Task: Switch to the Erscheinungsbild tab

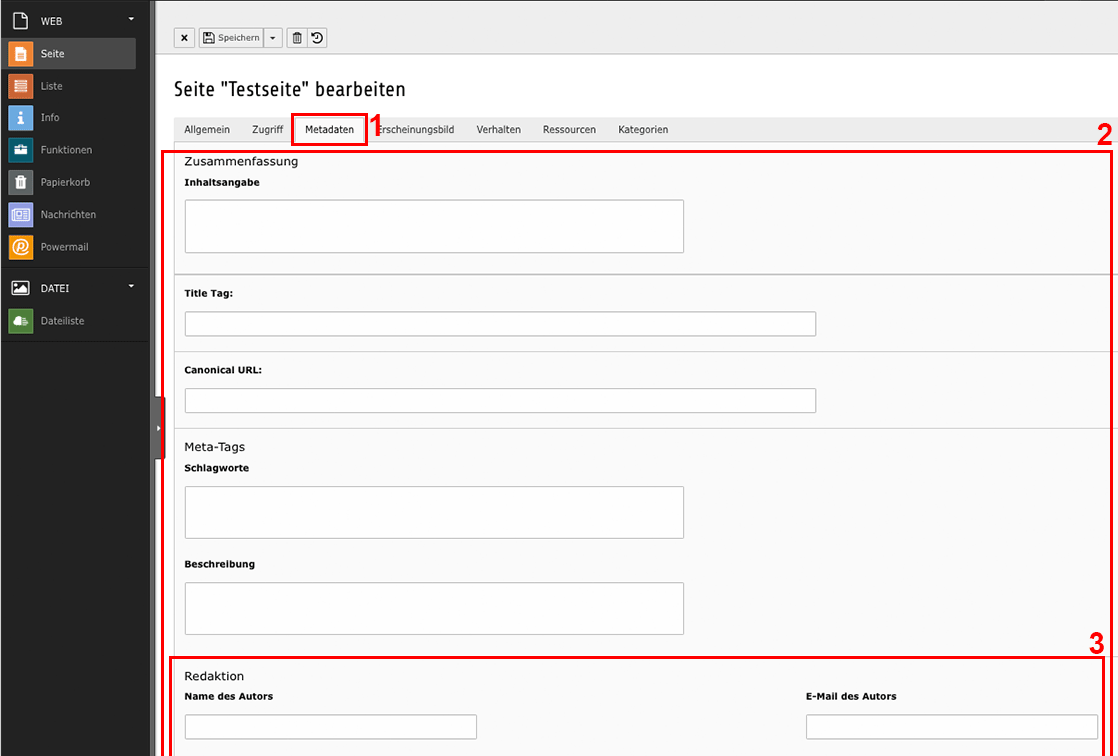Action: [x=416, y=129]
